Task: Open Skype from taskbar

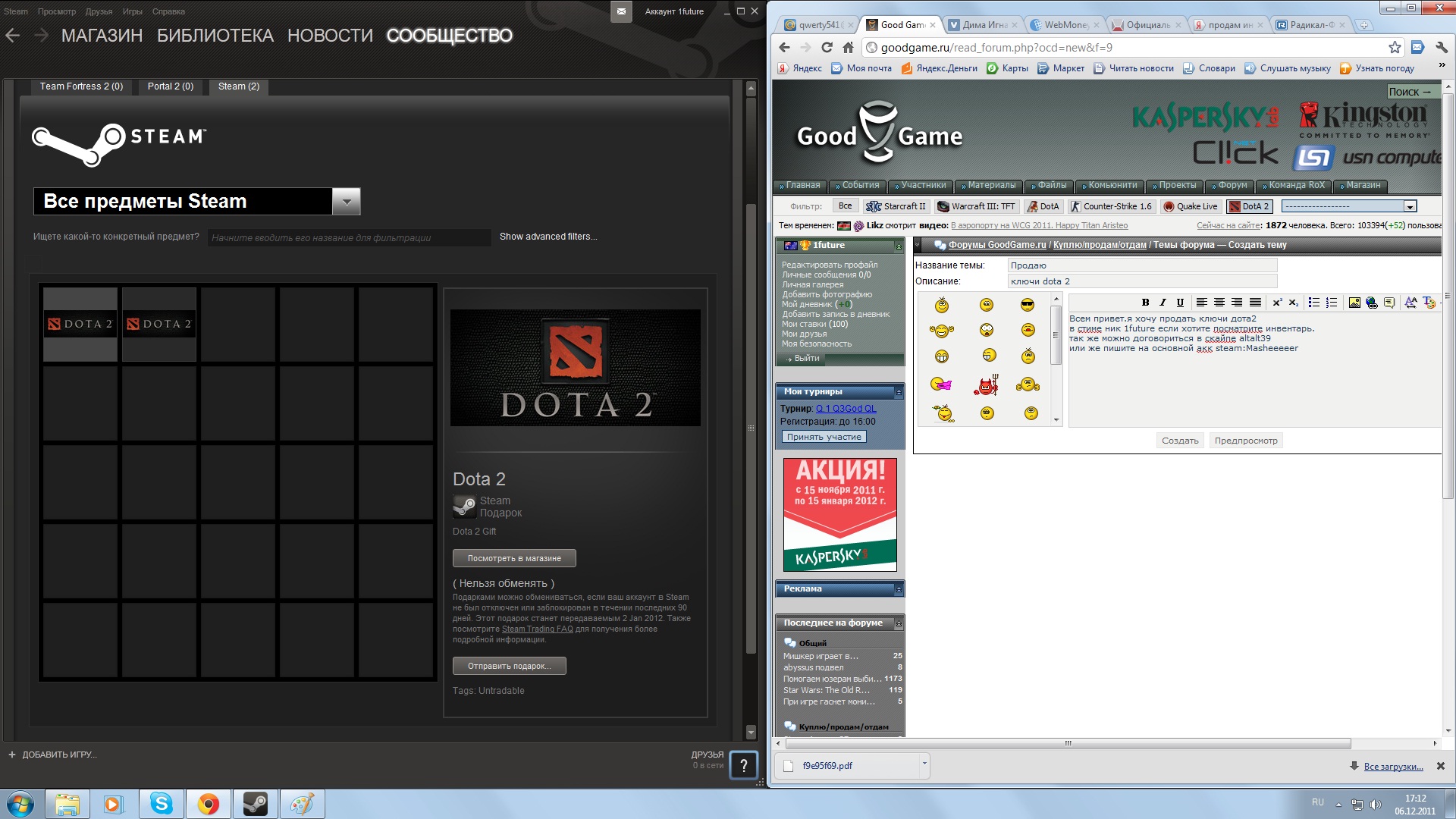Action: click(161, 804)
